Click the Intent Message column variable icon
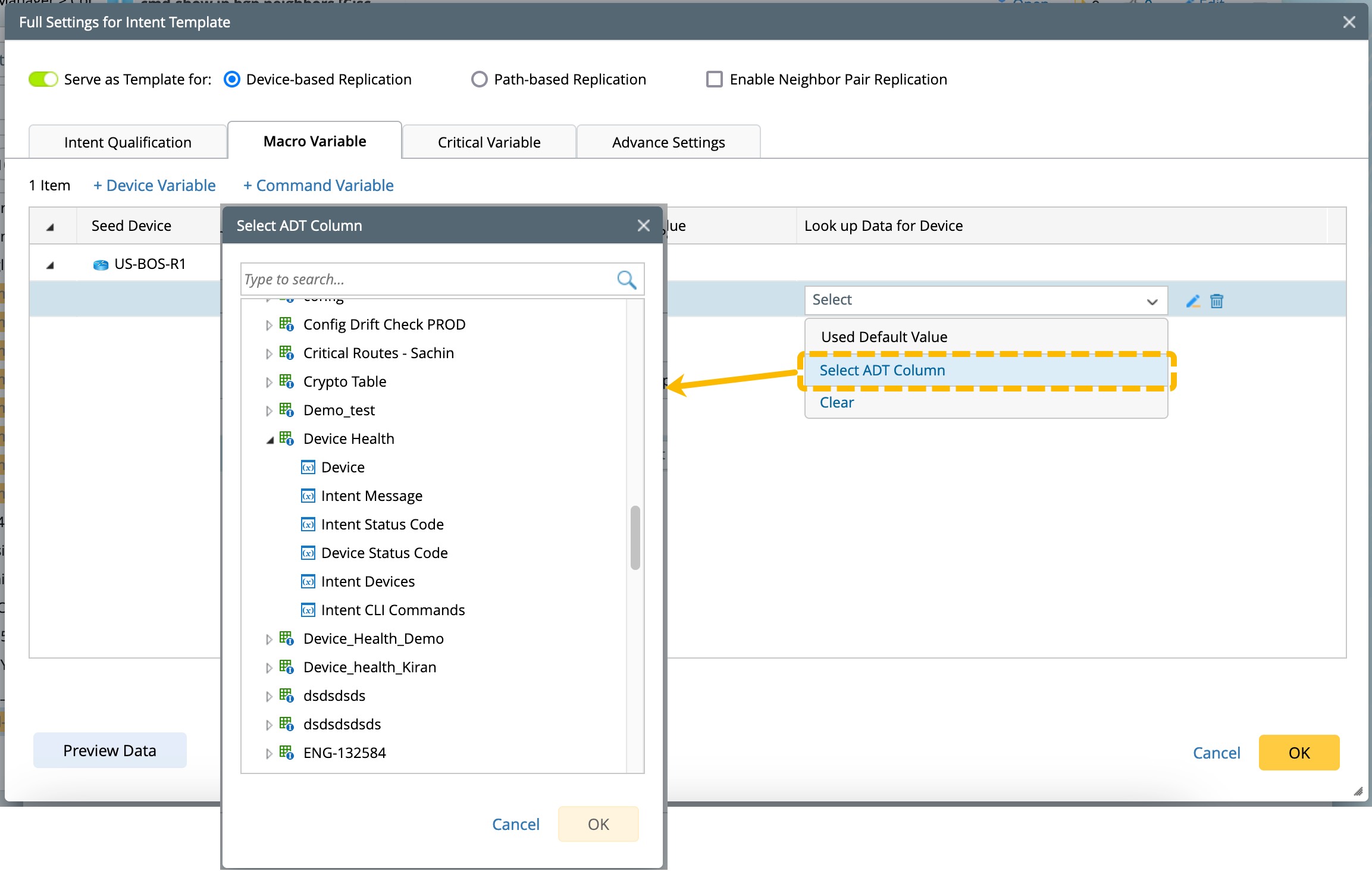The image size is (1372, 871). coord(308,496)
